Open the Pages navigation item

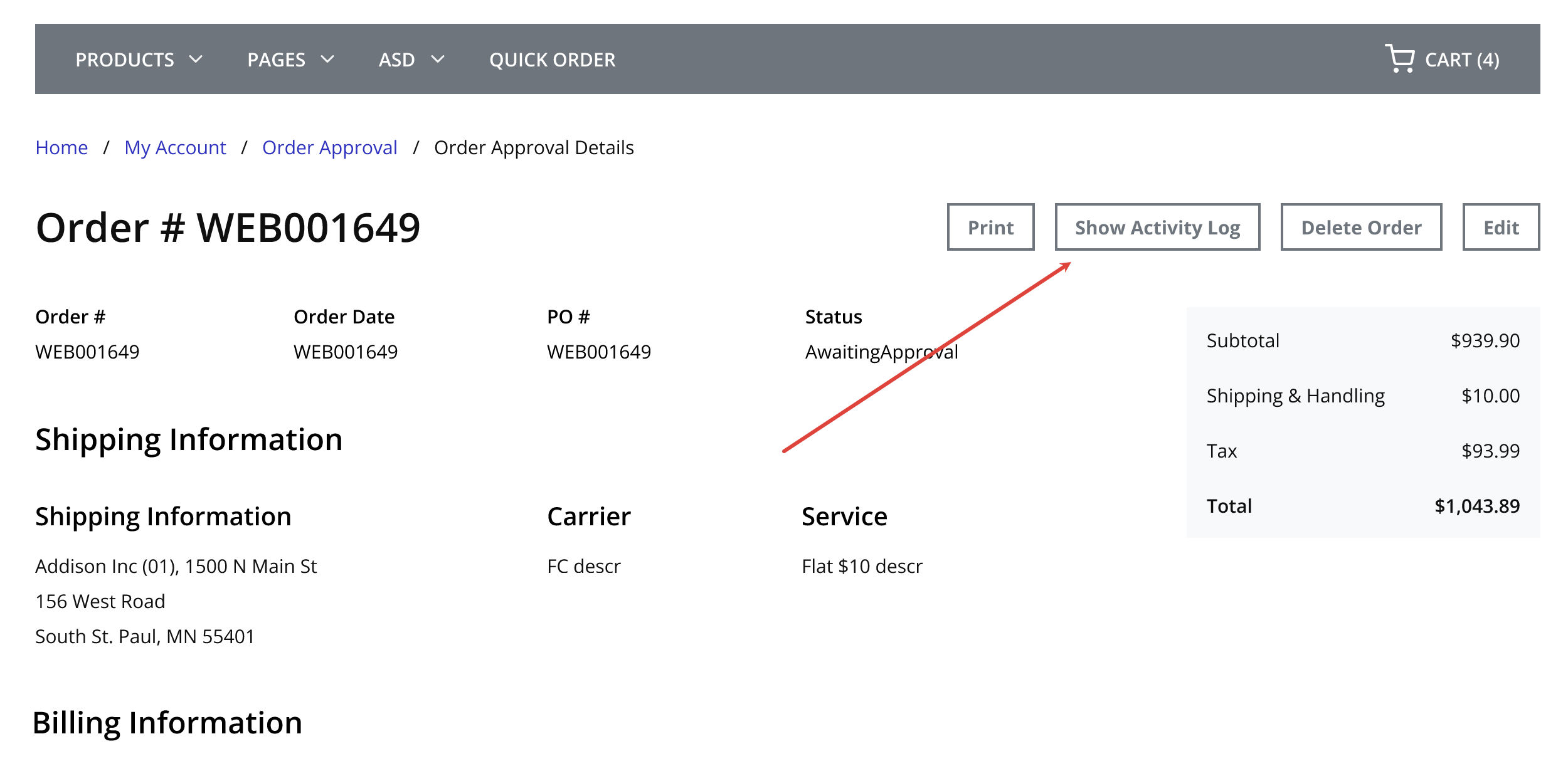pos(276,60)
